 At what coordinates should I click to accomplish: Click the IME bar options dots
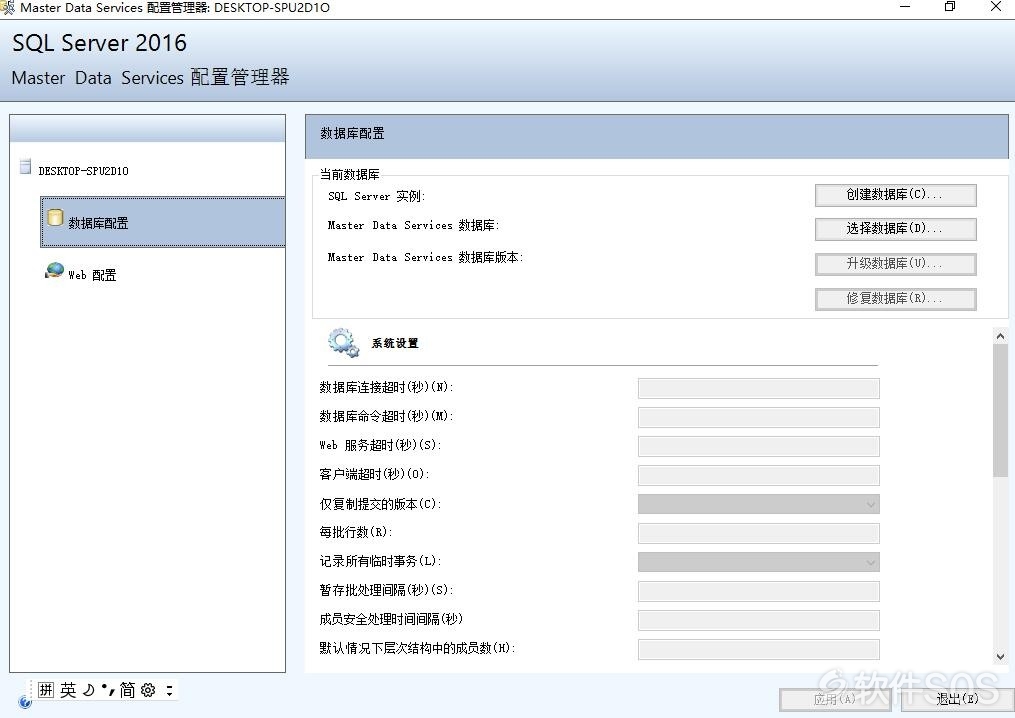169,690
